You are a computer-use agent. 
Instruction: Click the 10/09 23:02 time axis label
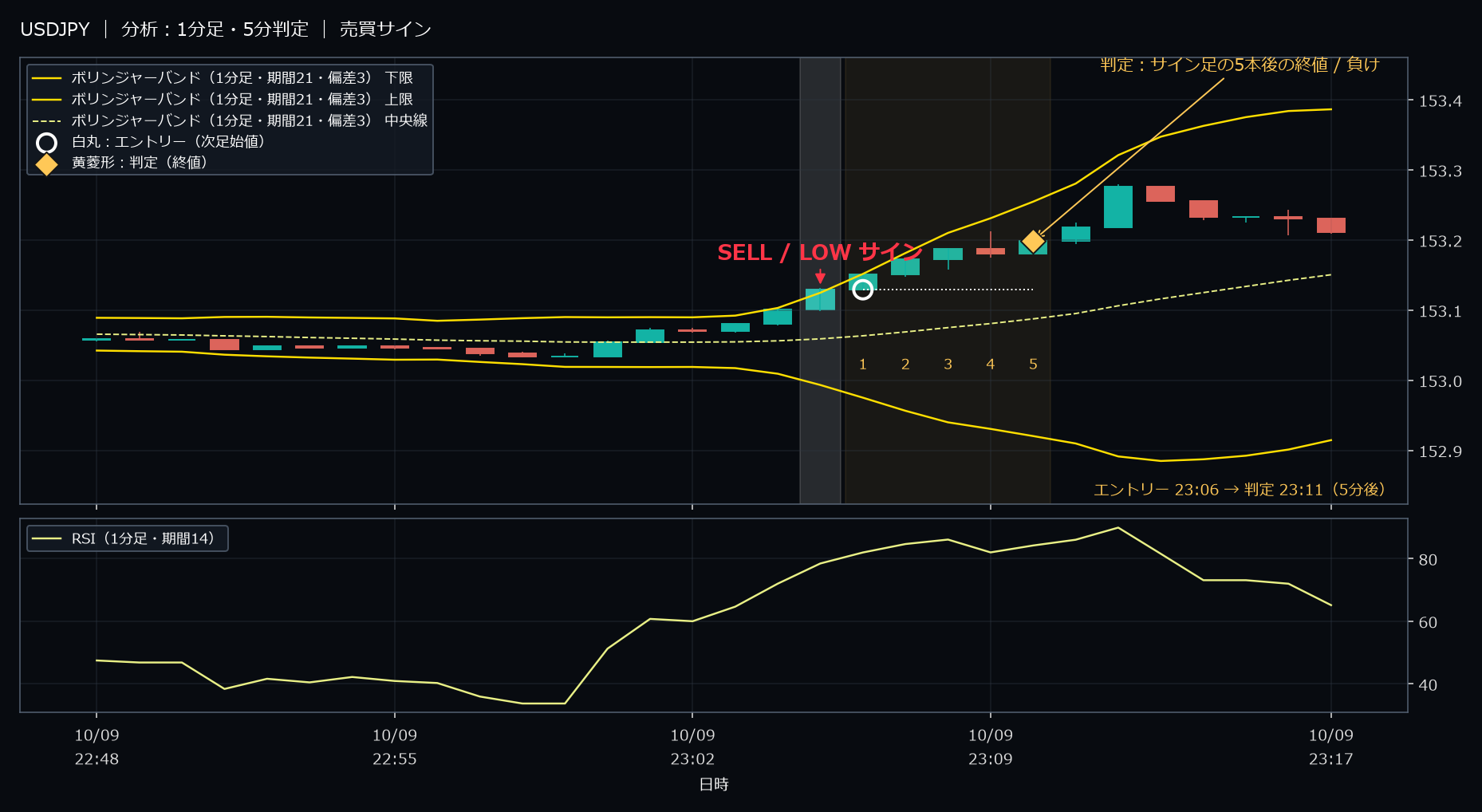pyautogui.click(x=692, y=747)
